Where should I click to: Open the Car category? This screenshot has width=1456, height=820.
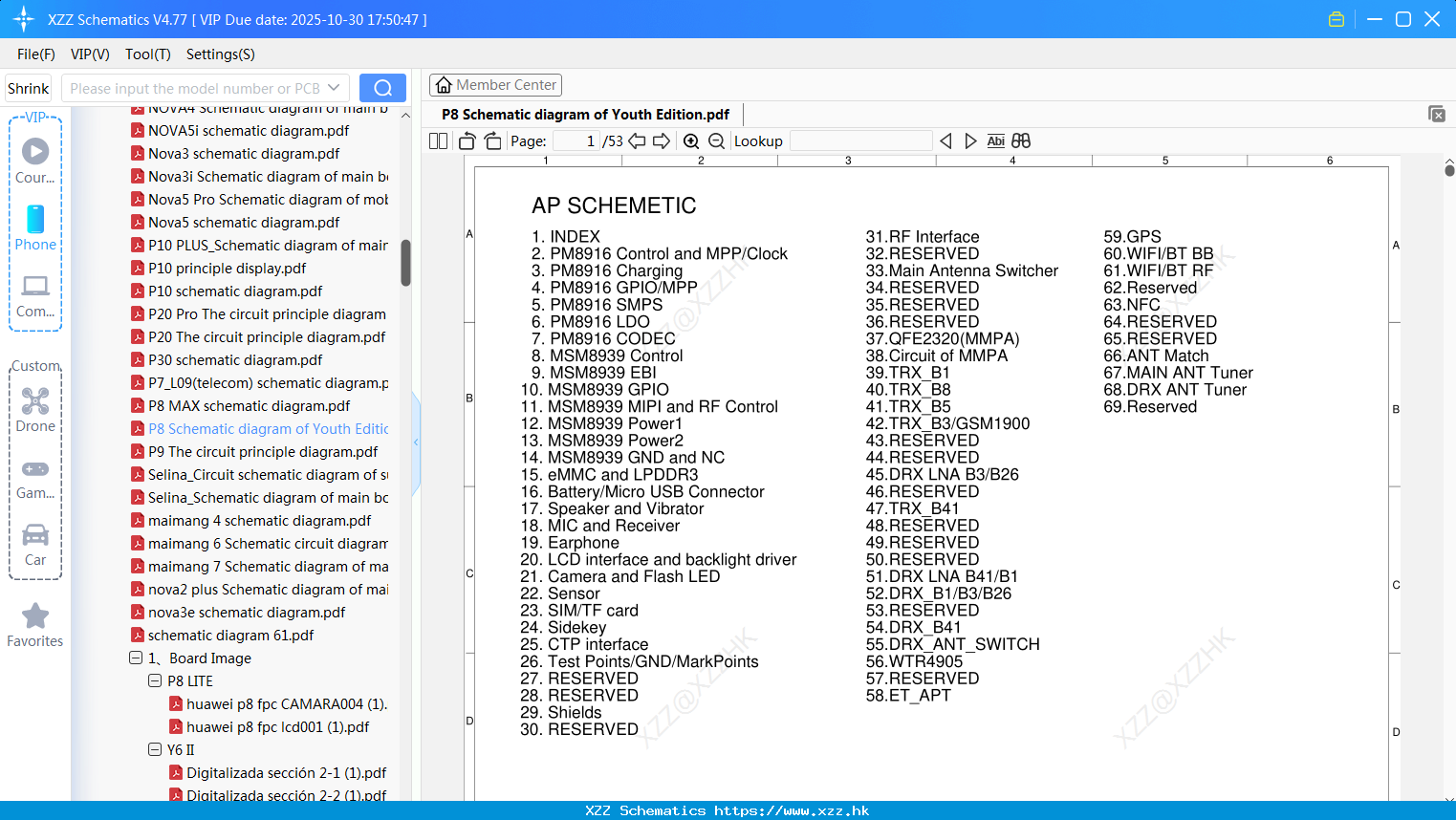pyautogui.click(x=35, y=545)
